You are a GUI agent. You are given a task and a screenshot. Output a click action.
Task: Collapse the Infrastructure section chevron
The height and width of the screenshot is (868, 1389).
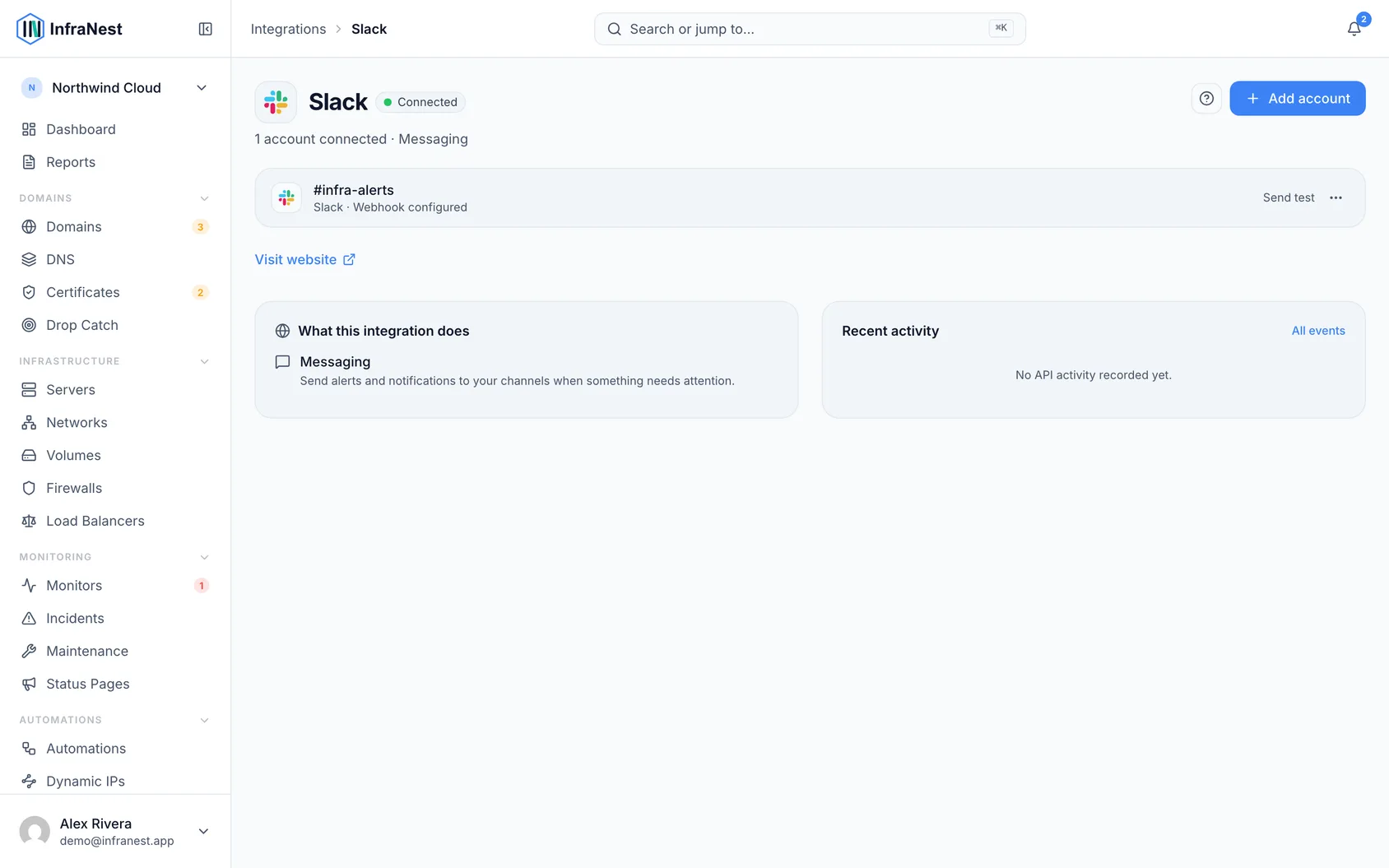[204, 361]
